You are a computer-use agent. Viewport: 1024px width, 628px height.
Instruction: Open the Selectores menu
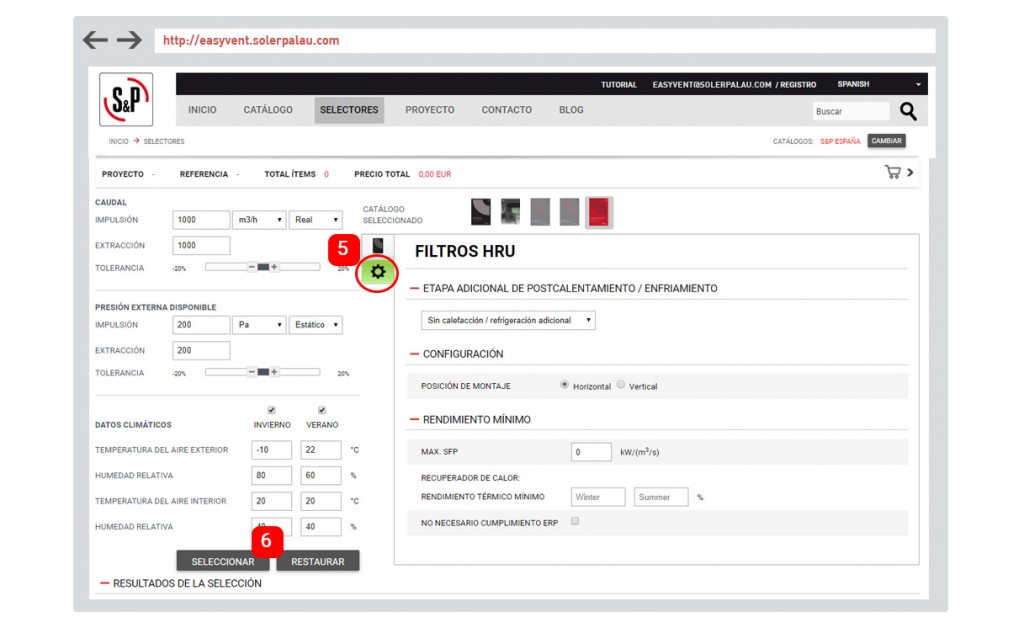pyautogui.click(x=349, y=110)
